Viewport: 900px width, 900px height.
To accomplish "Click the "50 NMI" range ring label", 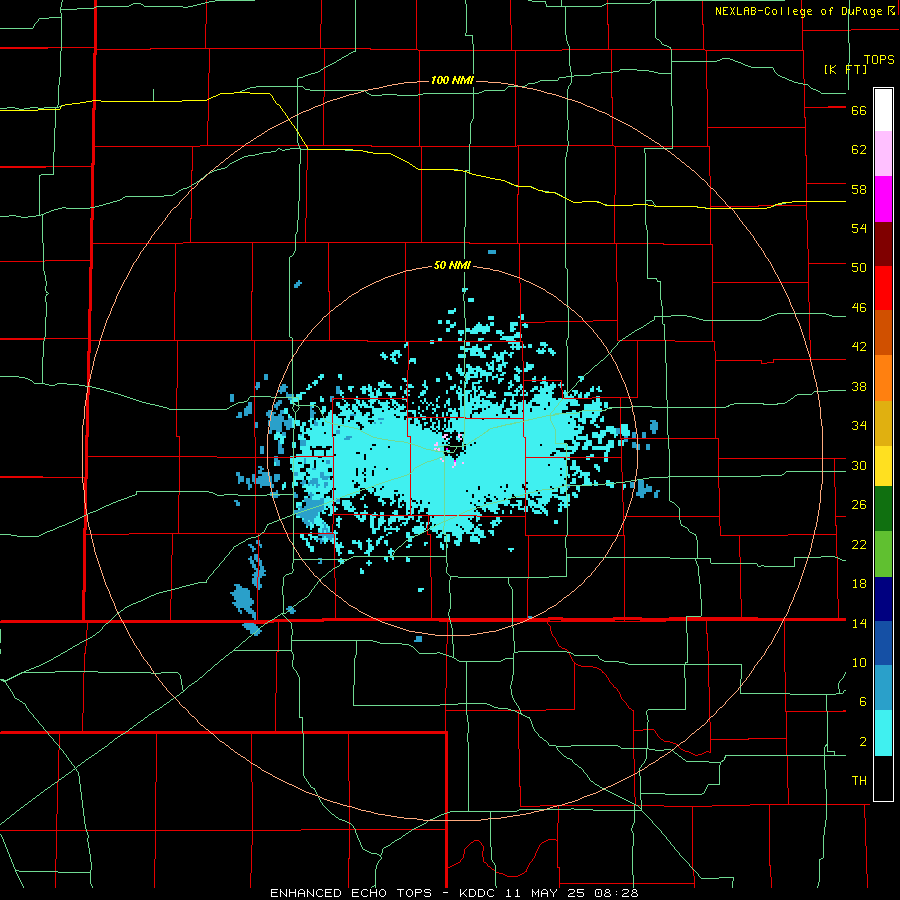I will [x=452, y=265].
